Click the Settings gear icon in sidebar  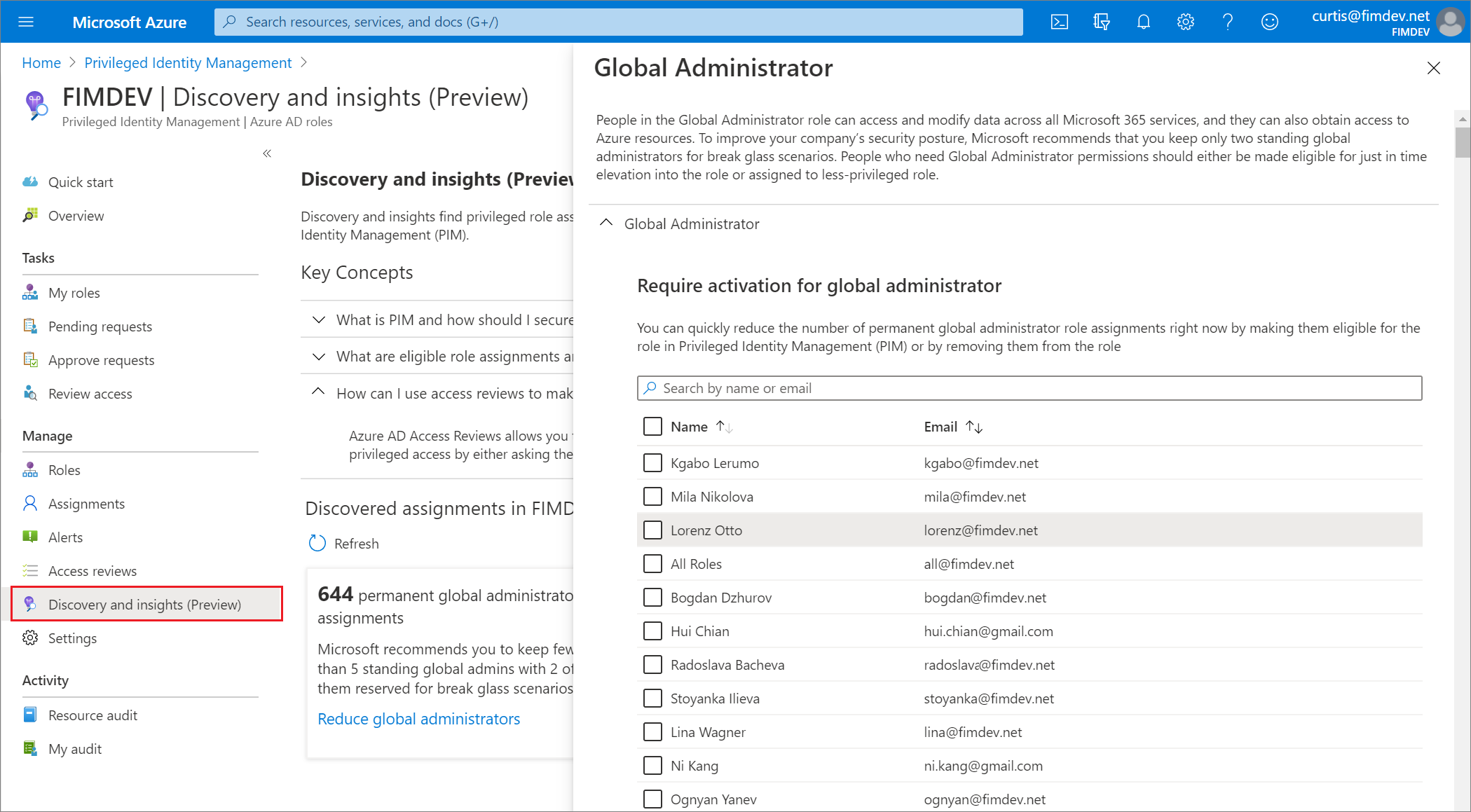click(30, 637)
